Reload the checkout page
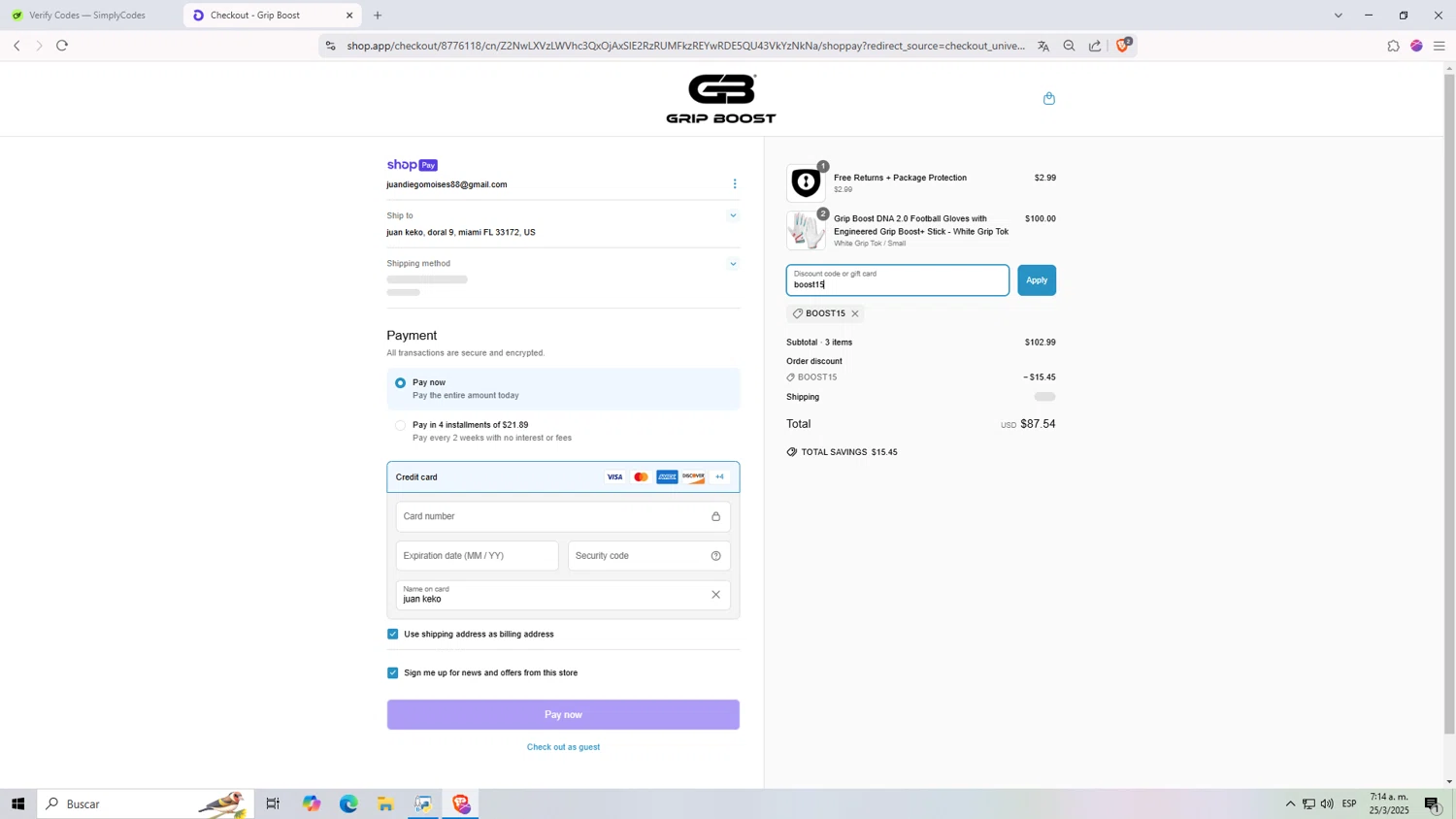Screen dimensions: 1456x819 (x=62, y=46)
